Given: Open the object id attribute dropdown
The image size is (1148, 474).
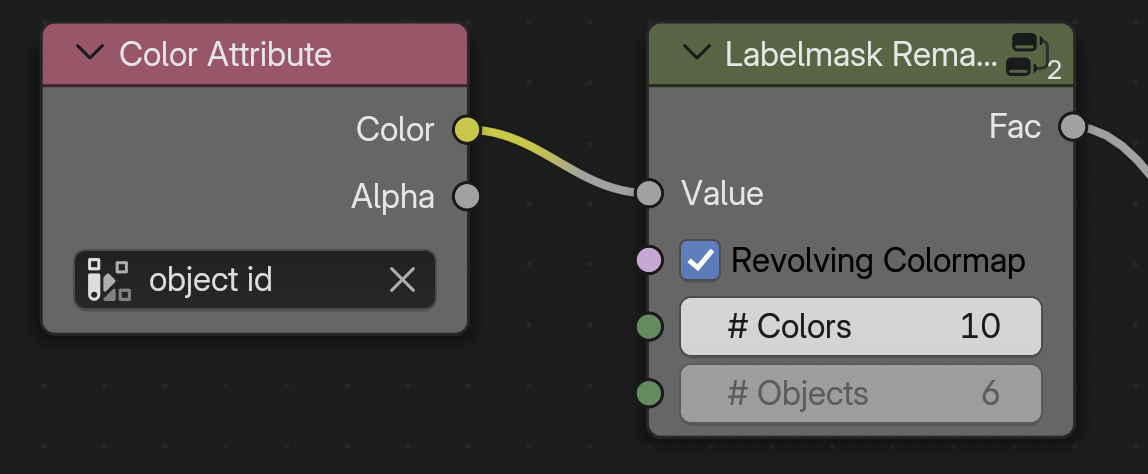Looking at the screenshot, I should click(255, 280).
